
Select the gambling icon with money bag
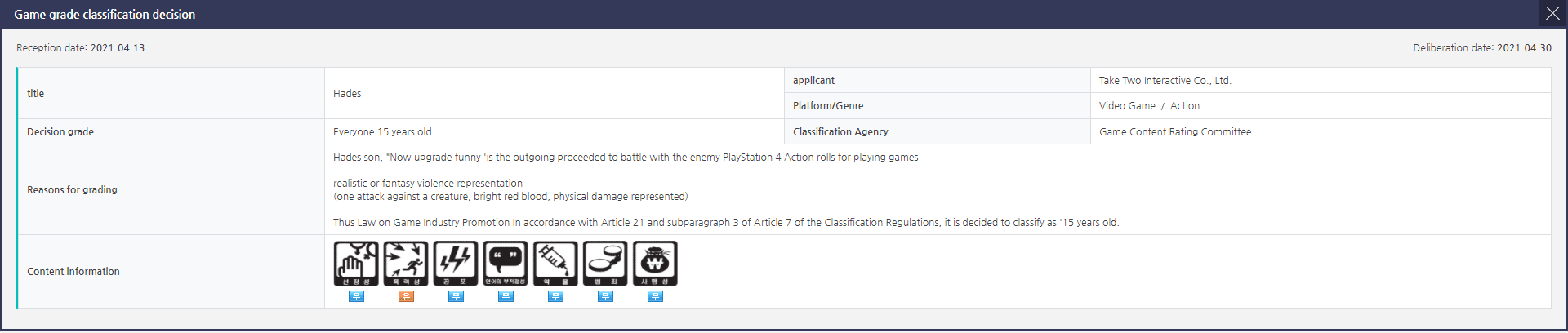tap(655, 264)
